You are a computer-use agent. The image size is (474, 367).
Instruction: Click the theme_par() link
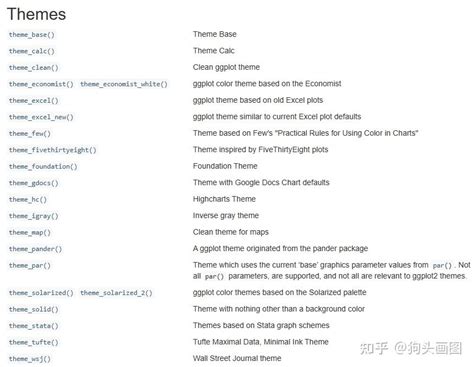click(30, 266)
